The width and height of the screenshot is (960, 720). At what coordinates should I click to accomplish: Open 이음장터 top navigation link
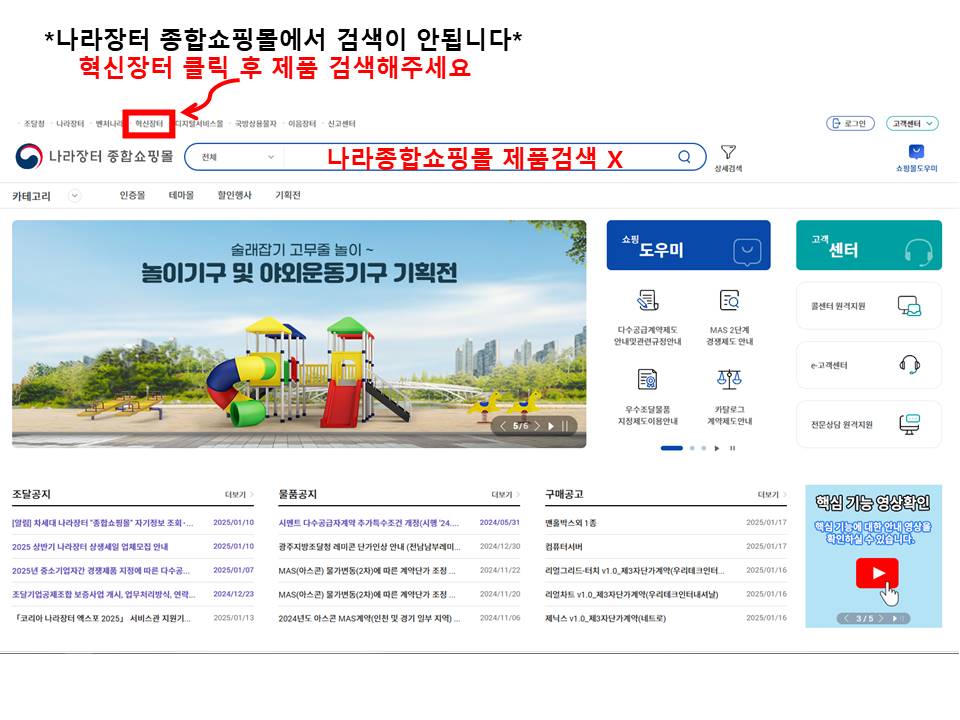302,124
